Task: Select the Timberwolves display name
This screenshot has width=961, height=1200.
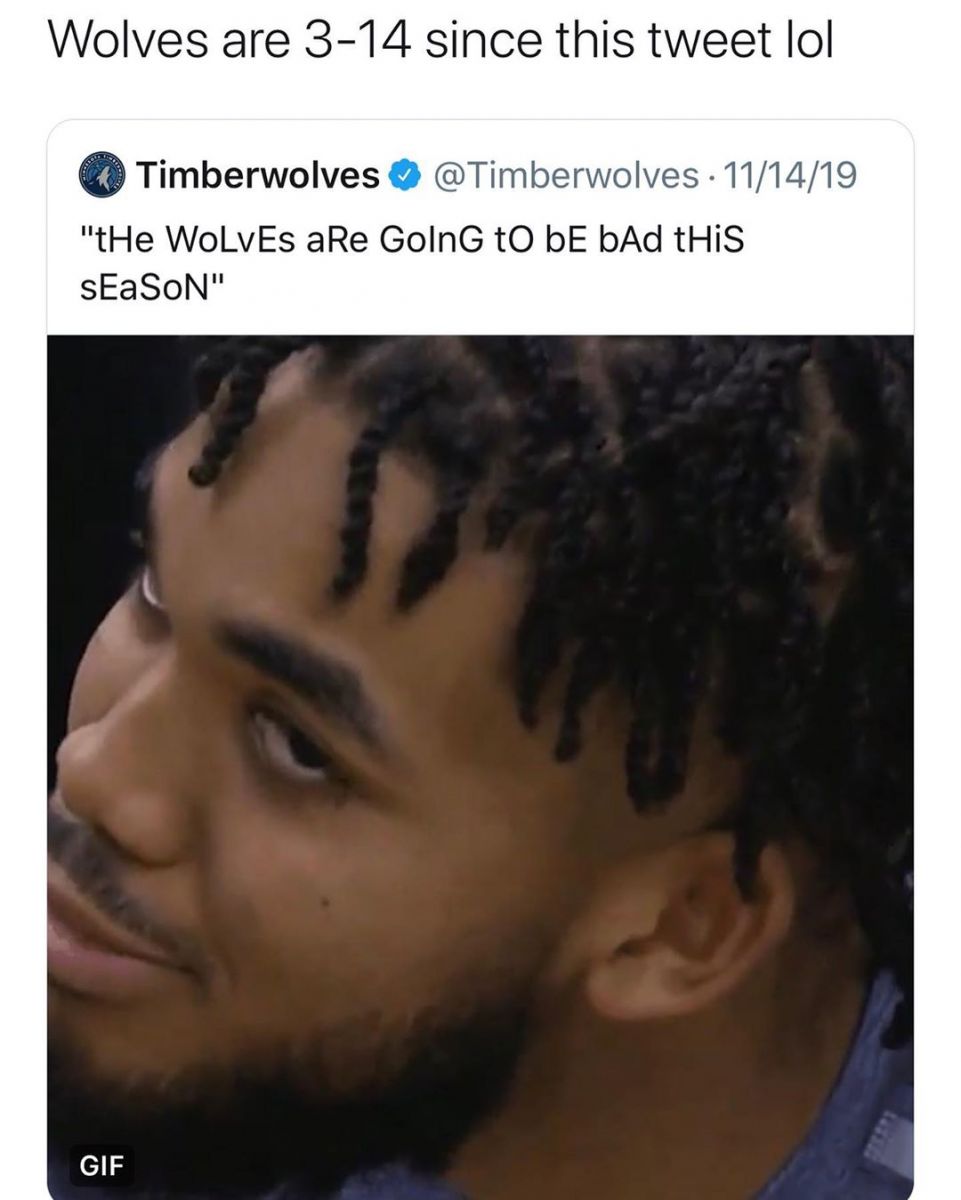Action: (x=259, y=176)
